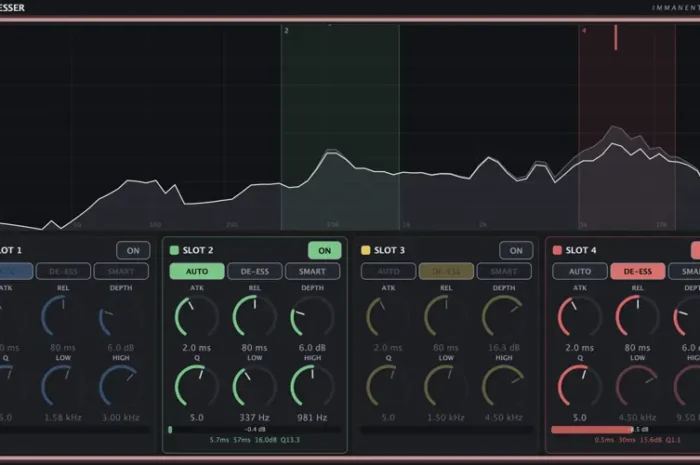Select AUTO mode in Slot 2
Screen dimensions: 700x465
[197, 271]
